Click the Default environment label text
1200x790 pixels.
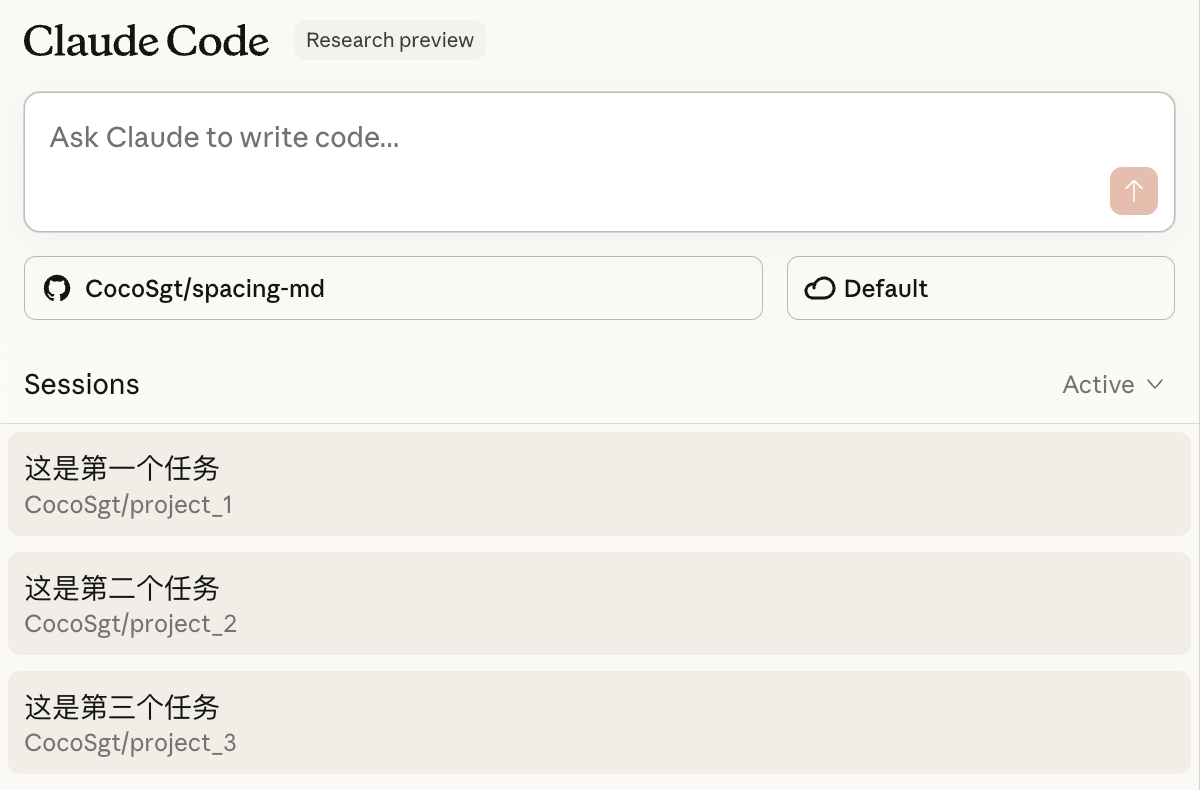click(x=886, y=289)
